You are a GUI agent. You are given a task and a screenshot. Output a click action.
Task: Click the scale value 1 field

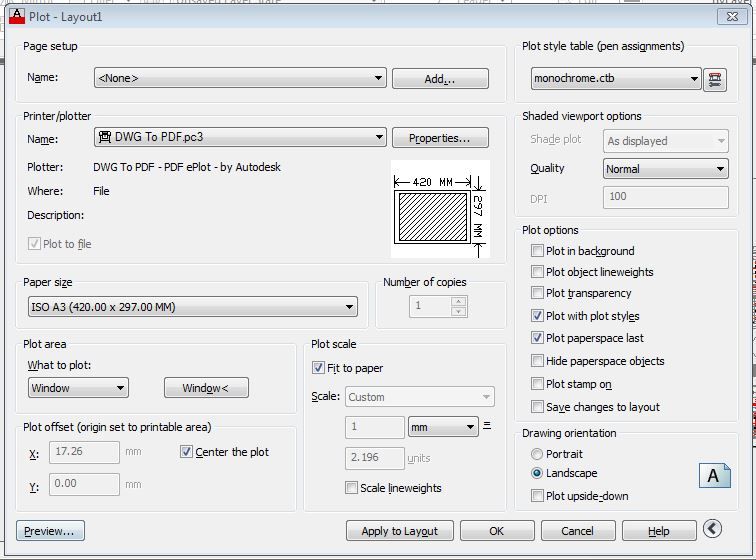(375, 427)
